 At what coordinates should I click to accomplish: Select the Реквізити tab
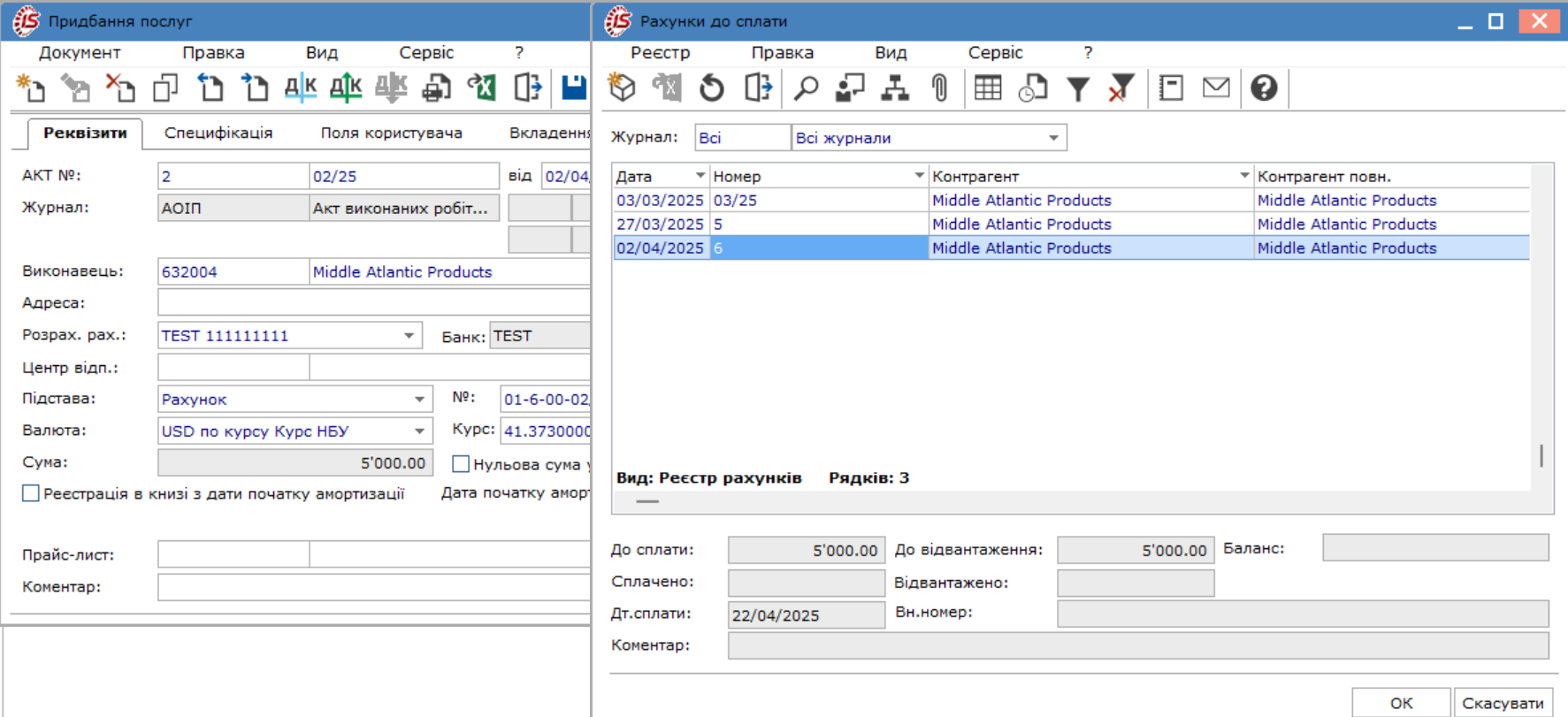click(85, 133)
